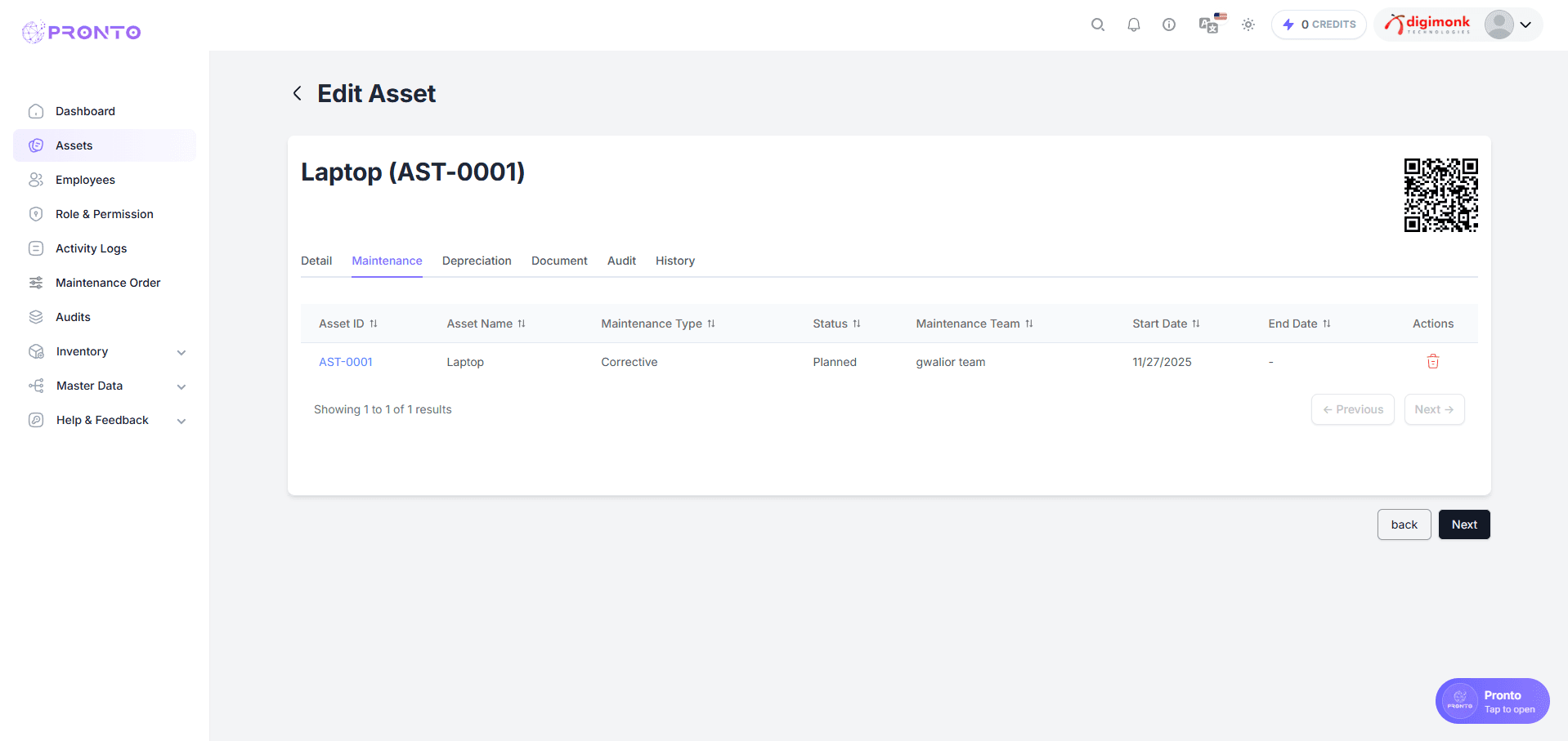Open the notifications bell

pos(1133,25)
